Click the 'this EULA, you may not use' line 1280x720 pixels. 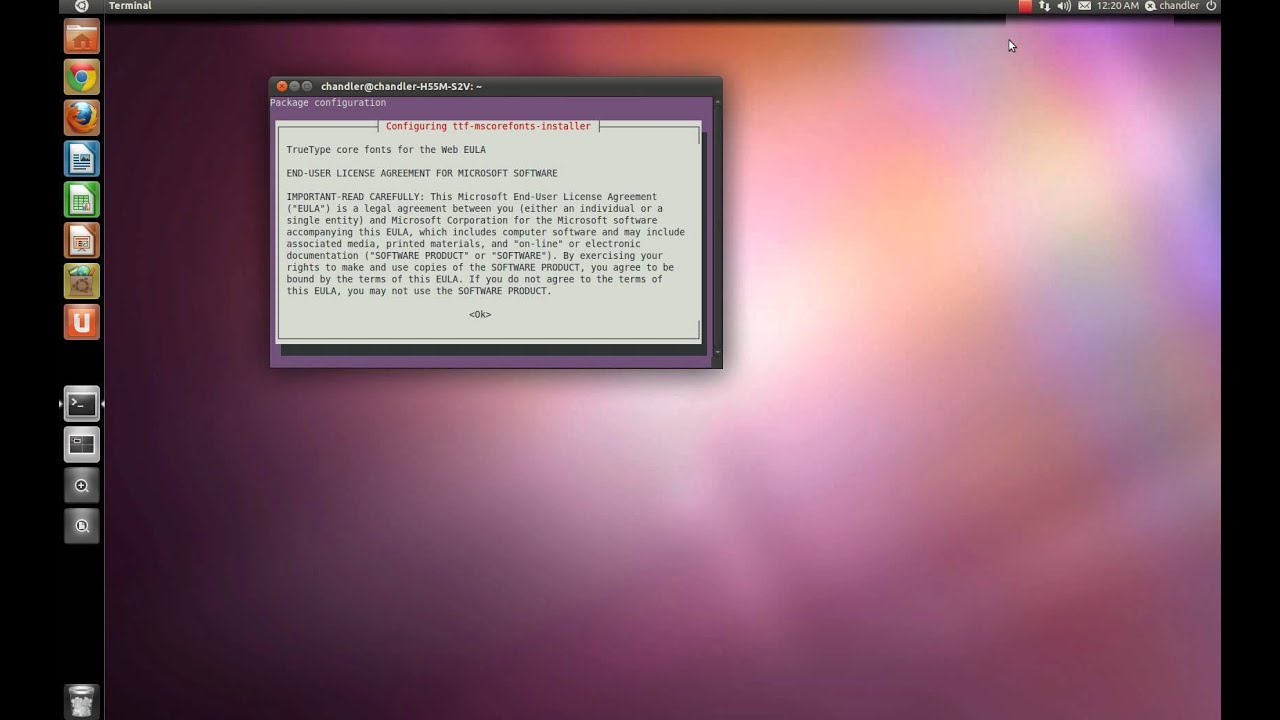coord(418,291)
